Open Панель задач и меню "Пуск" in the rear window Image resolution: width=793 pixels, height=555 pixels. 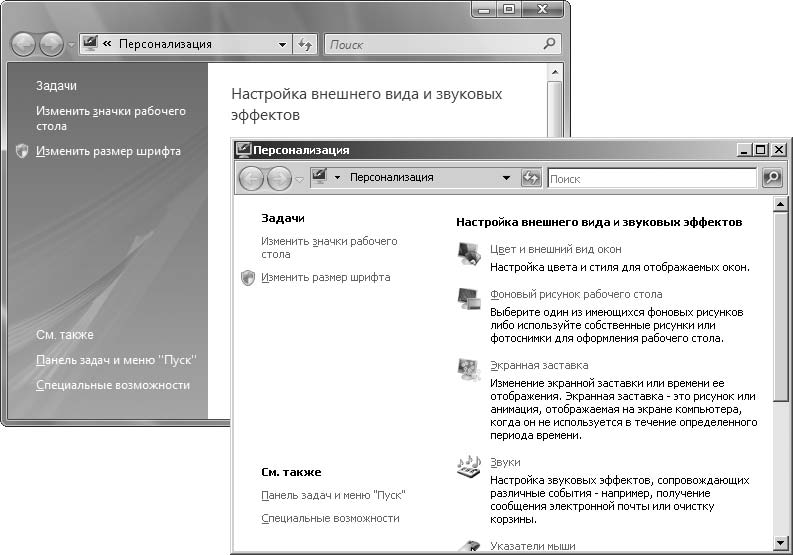[116, 360]
